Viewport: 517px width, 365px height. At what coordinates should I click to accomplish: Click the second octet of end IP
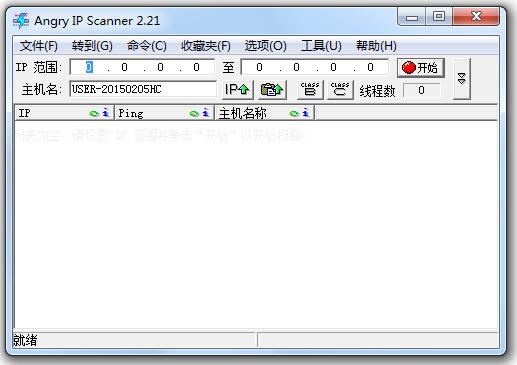296,67
